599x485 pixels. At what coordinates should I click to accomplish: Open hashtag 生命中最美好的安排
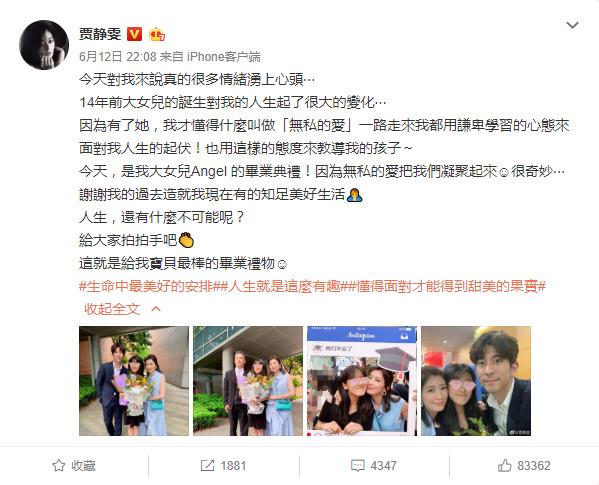coord(150,286)
